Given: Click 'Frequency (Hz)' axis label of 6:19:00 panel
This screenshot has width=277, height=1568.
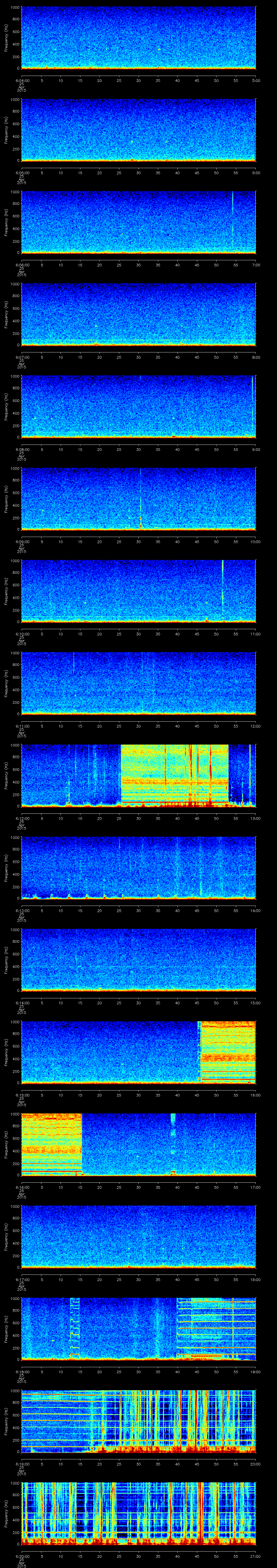Looking at the screenshot, I should point(6,1421).
